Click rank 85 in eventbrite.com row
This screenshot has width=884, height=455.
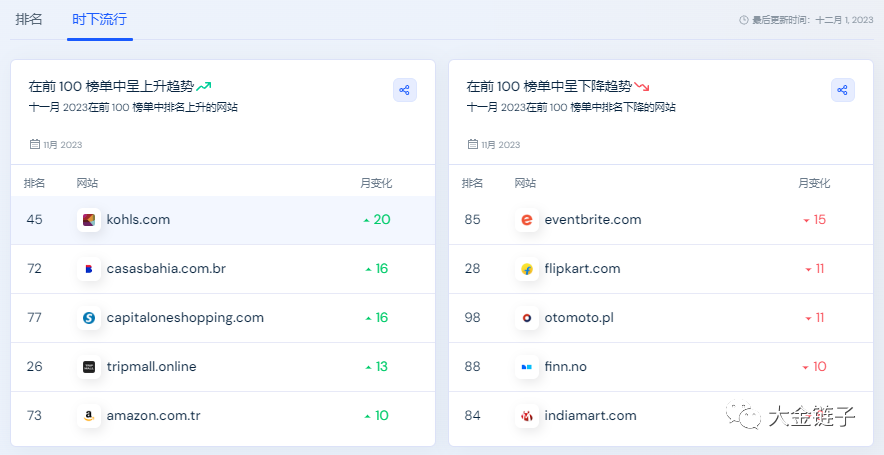(x=472, y=219)
